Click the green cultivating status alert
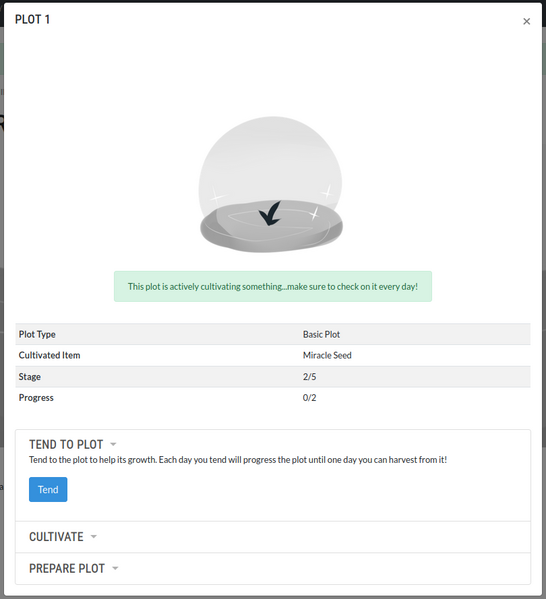This screenshot has height=599, width=546. coord(273,287)
